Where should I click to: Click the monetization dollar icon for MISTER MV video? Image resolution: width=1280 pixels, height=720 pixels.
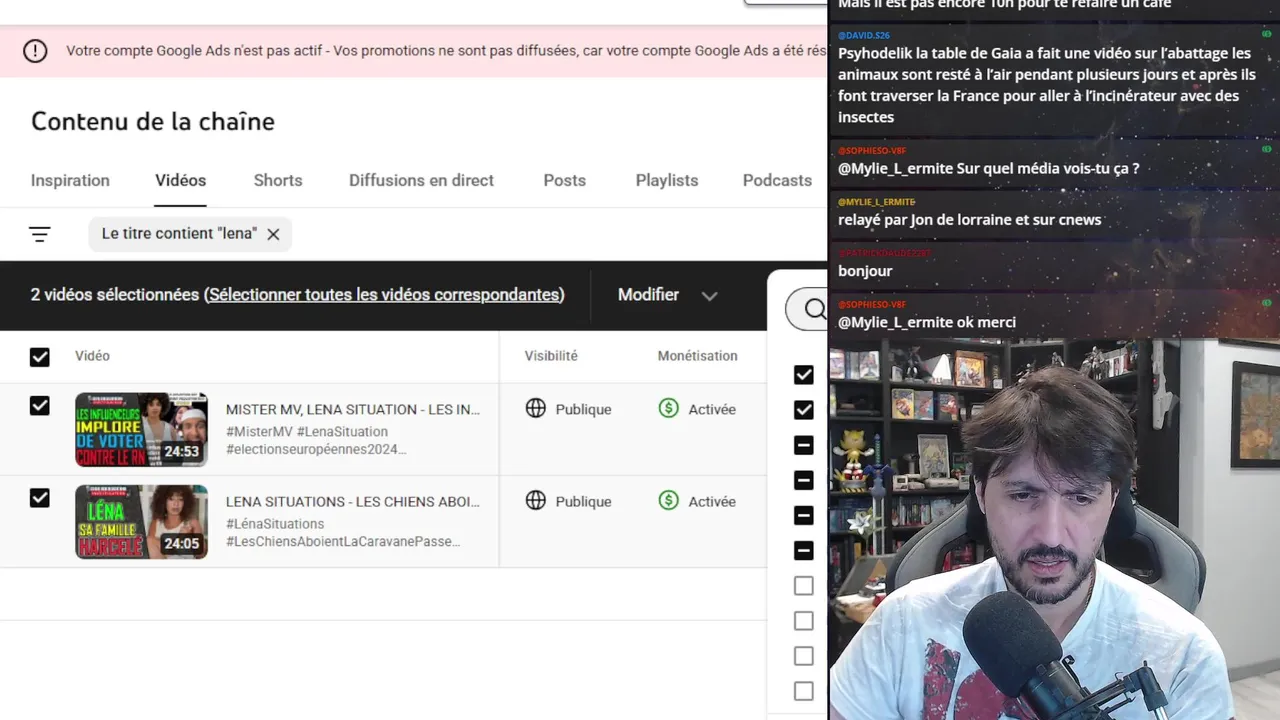668,408
